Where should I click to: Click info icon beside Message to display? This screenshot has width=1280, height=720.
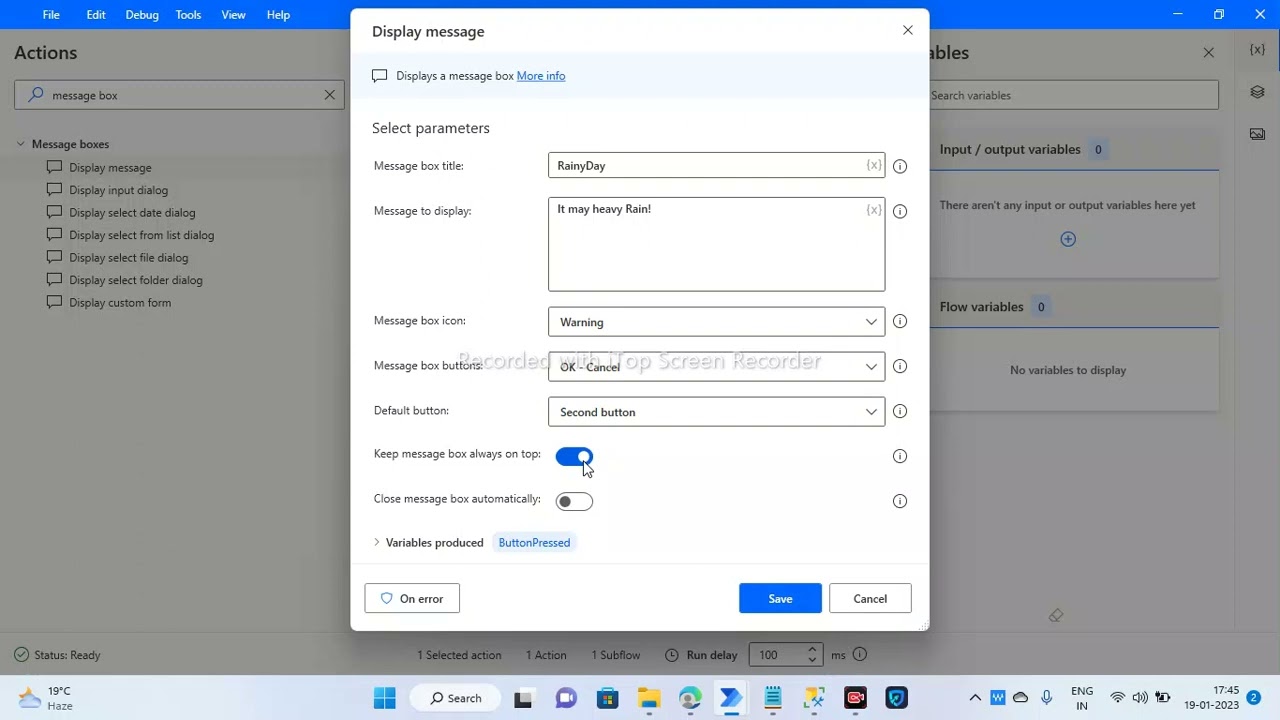point(900,212)
